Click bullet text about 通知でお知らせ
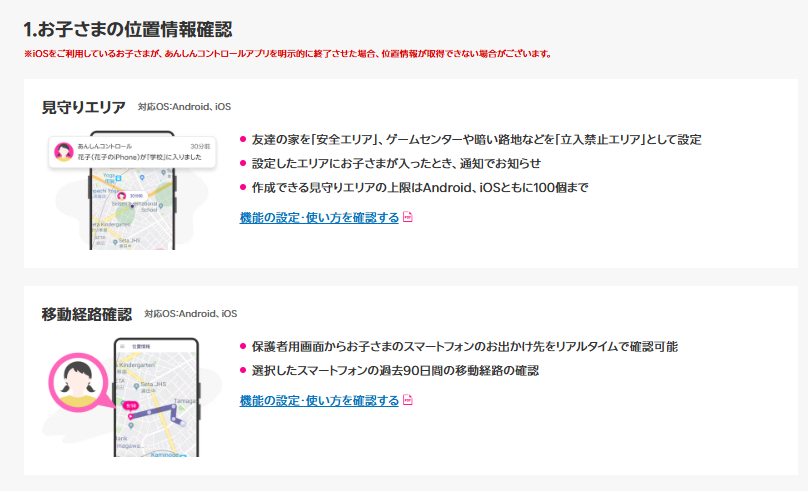 (x=396, y=164)
